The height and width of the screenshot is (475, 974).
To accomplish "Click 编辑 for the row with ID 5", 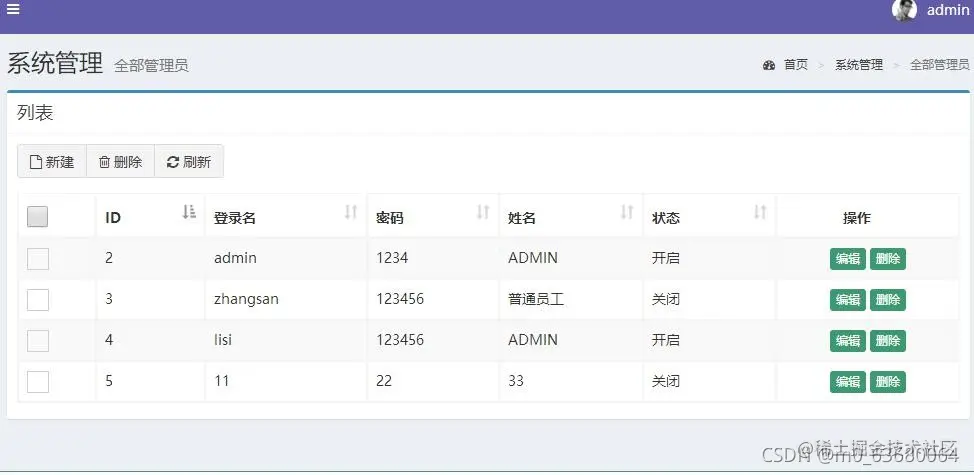I will [x=847, y=382].
